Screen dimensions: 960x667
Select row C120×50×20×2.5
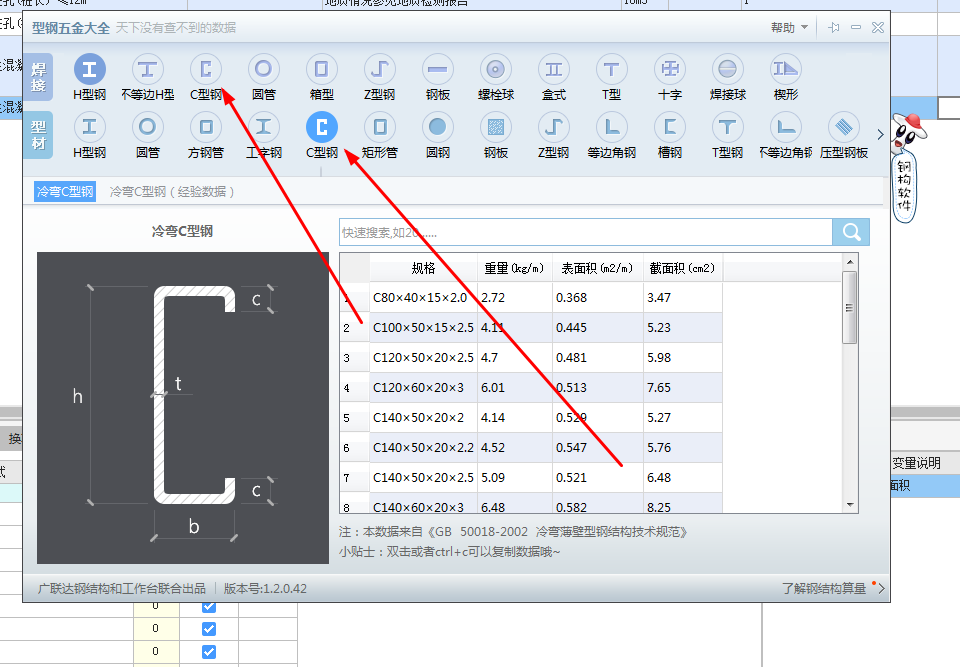tap(531, 358)
